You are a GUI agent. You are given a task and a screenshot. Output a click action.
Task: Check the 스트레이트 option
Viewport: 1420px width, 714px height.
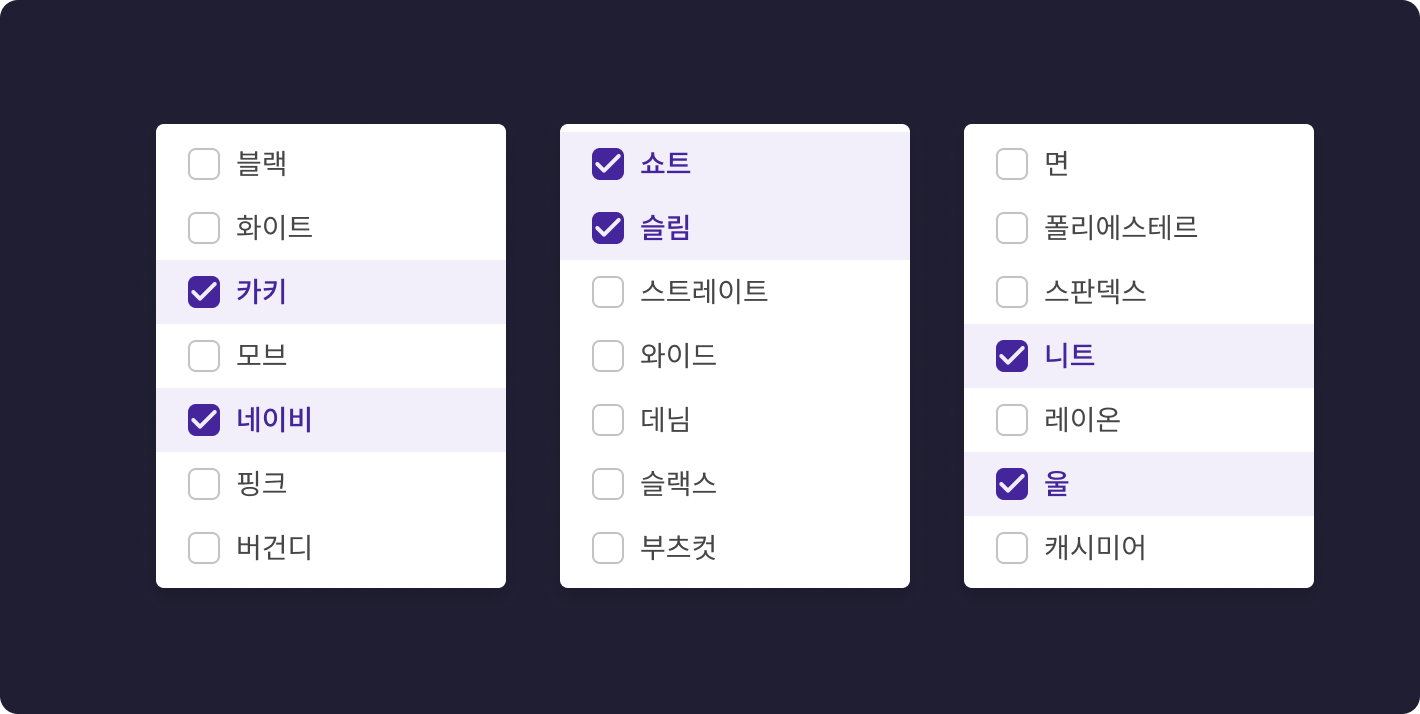point(608,291)
